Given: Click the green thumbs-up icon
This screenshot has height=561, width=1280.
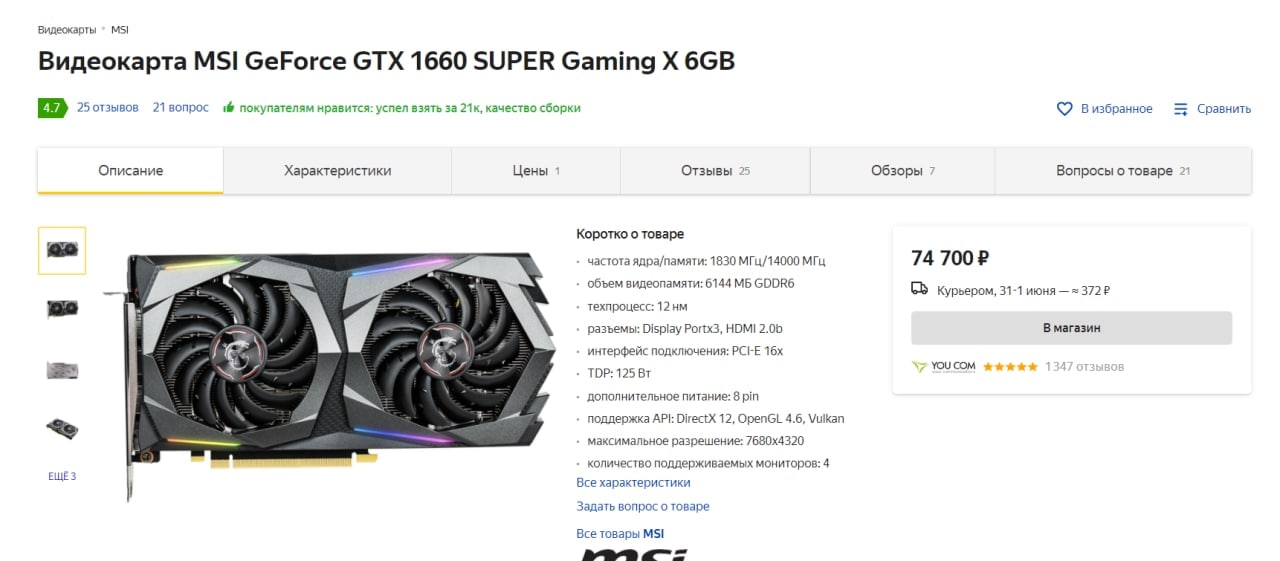Looking at the screenshot, I should pos(228,108).
